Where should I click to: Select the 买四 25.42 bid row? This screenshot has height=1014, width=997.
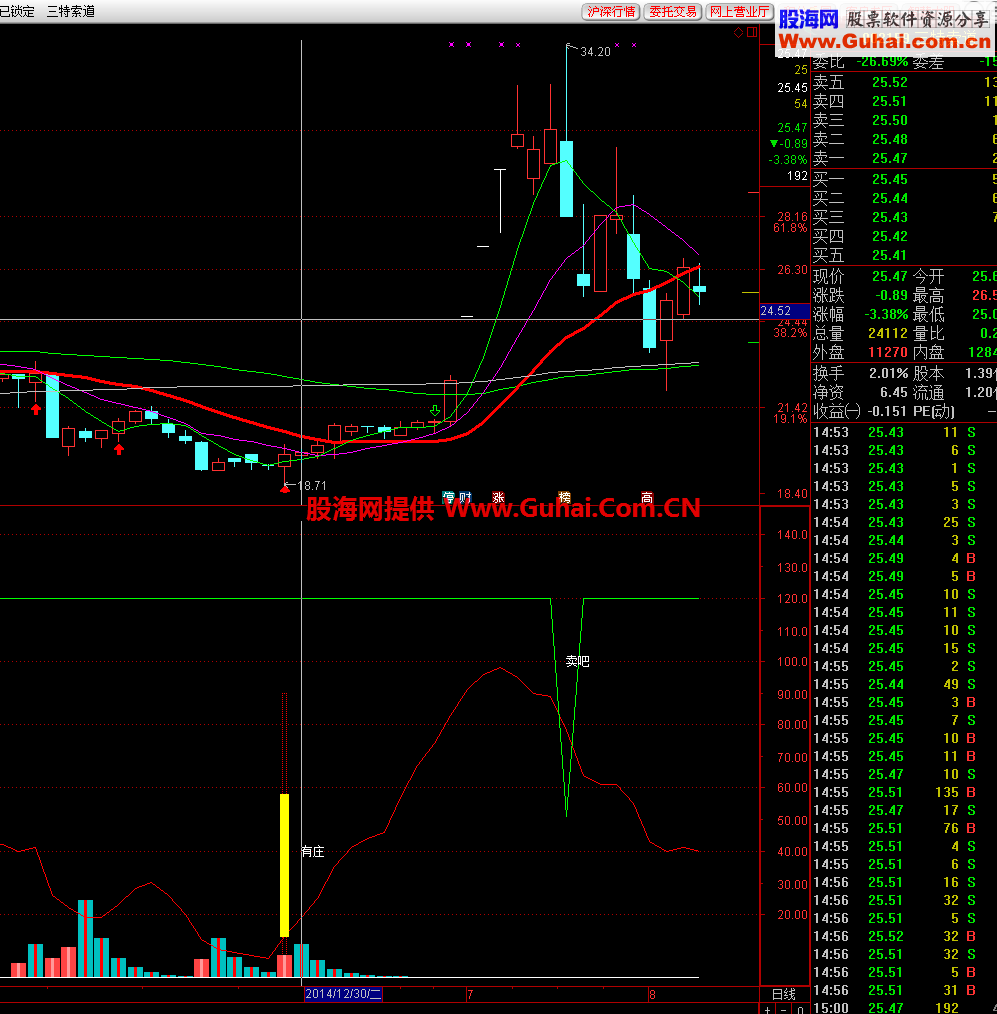coord(904,236)
